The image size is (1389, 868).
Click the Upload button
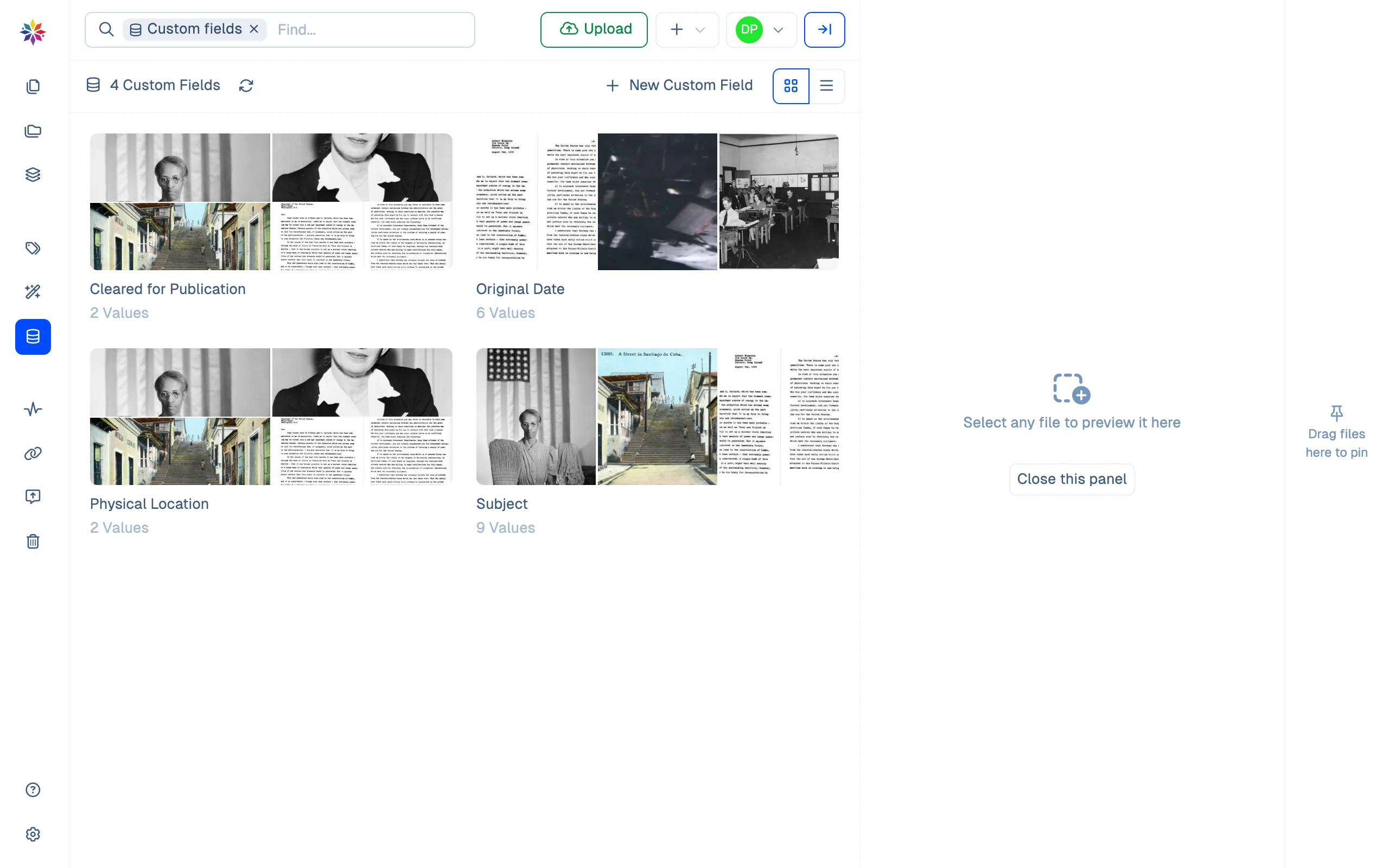coord(594,29)
